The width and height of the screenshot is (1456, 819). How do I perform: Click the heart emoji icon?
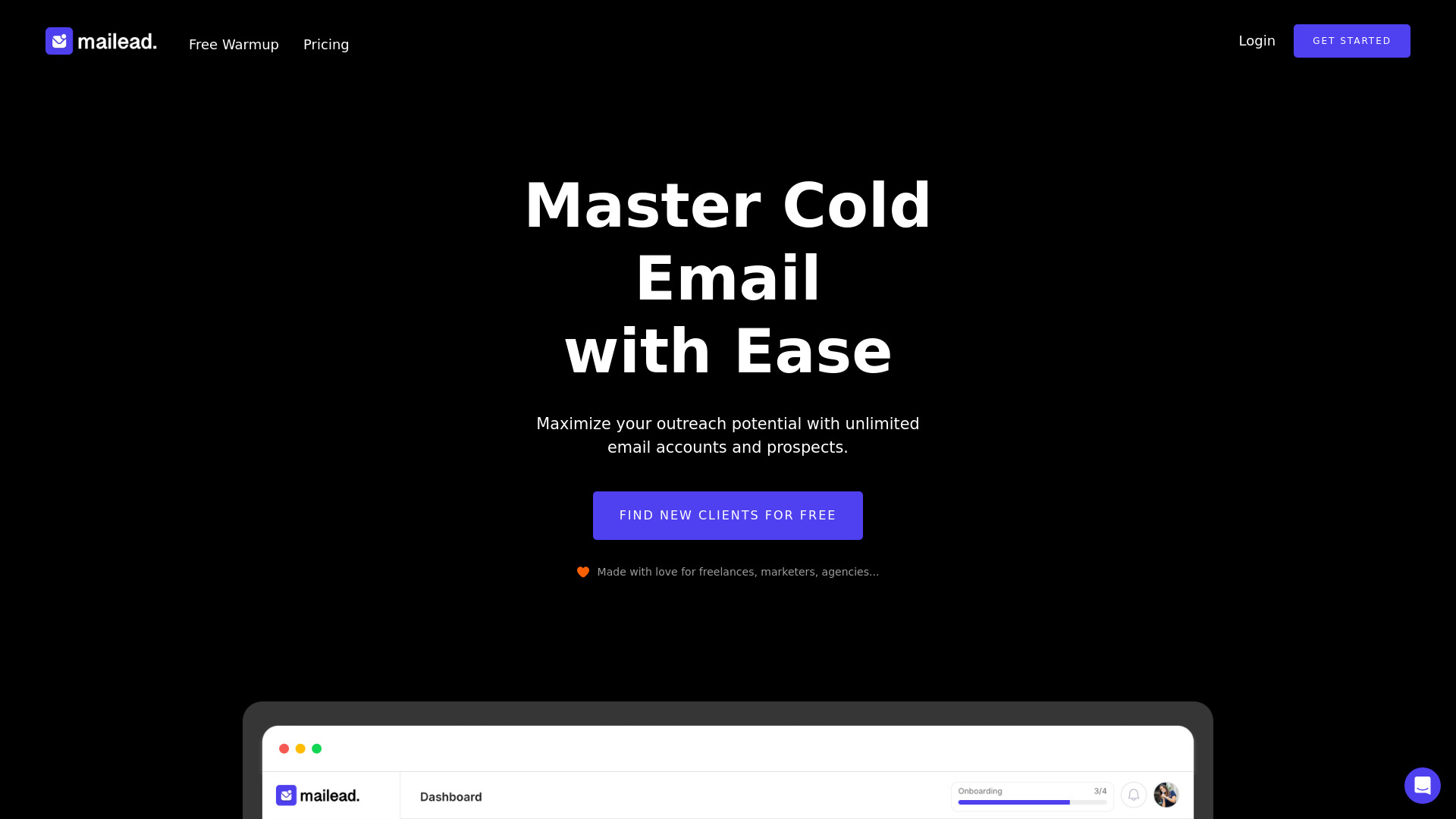pyautogui.click(x=582, y=571)
